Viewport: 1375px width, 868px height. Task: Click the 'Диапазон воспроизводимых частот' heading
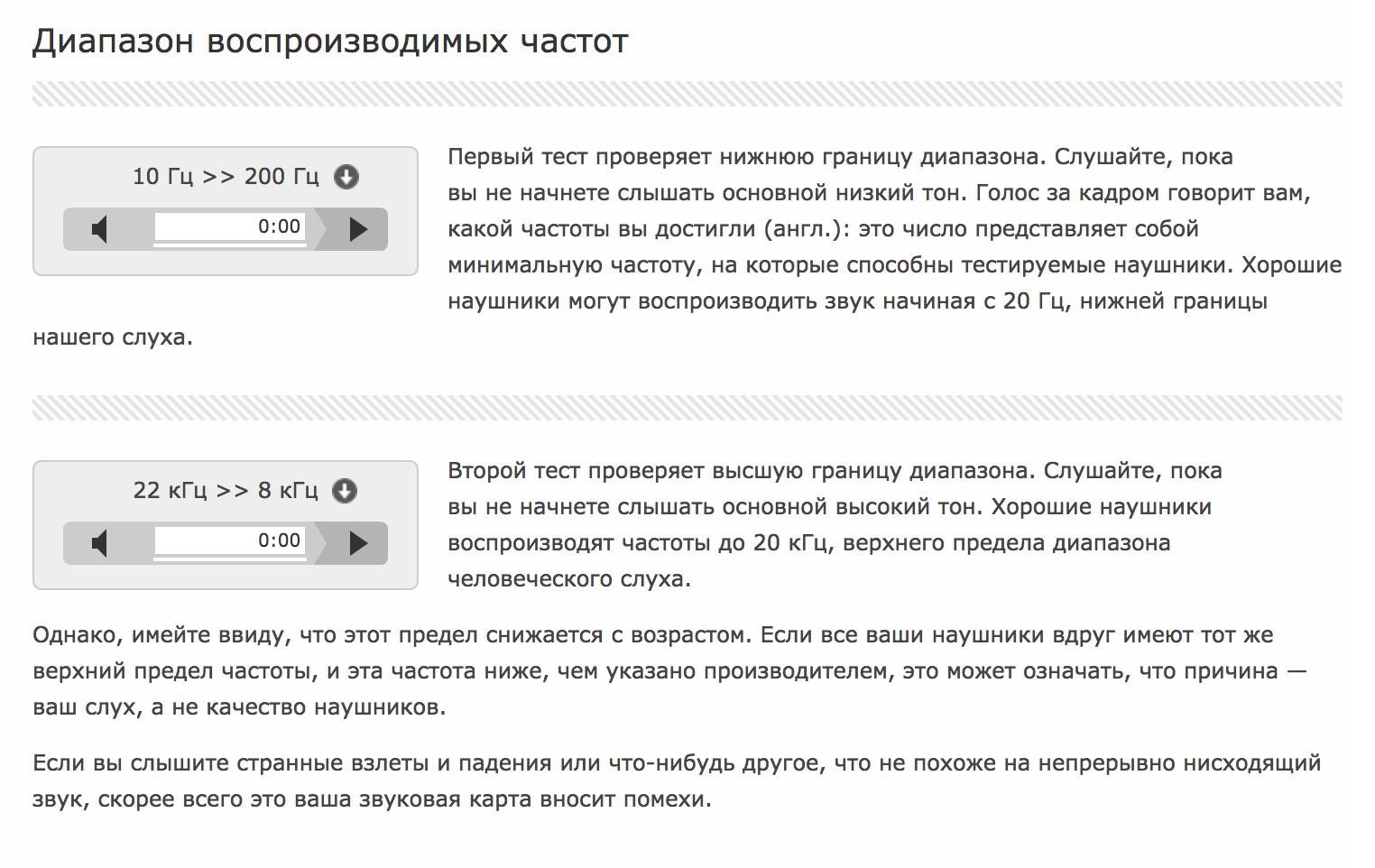330,42
